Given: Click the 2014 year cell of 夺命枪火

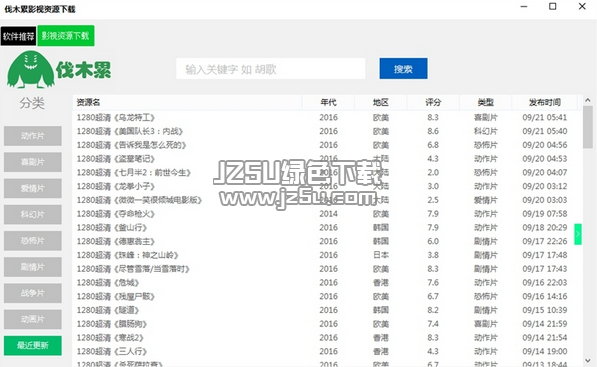Looking at the screenshot, I should point(328,214).
